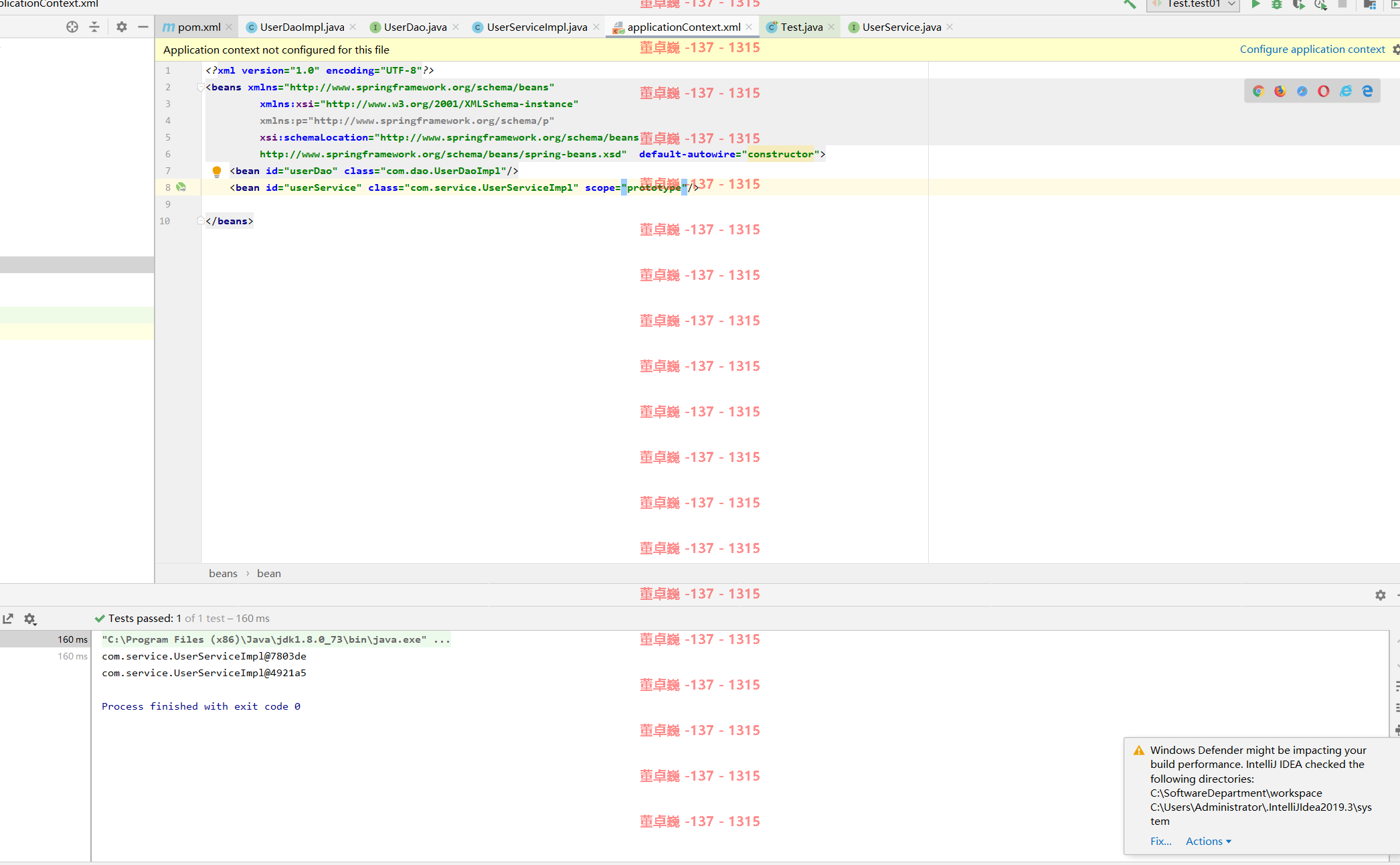Click the yellow intention bulb on line 7
This screenshot has width=1400, height=865.
coord(217,171)
